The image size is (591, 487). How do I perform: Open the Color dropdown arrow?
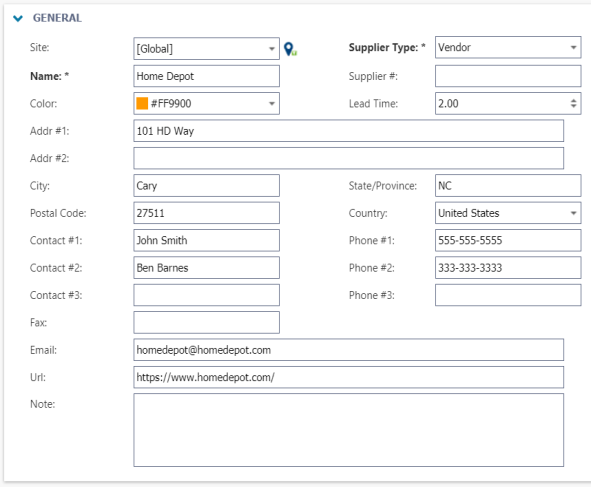tap(271, 104)
